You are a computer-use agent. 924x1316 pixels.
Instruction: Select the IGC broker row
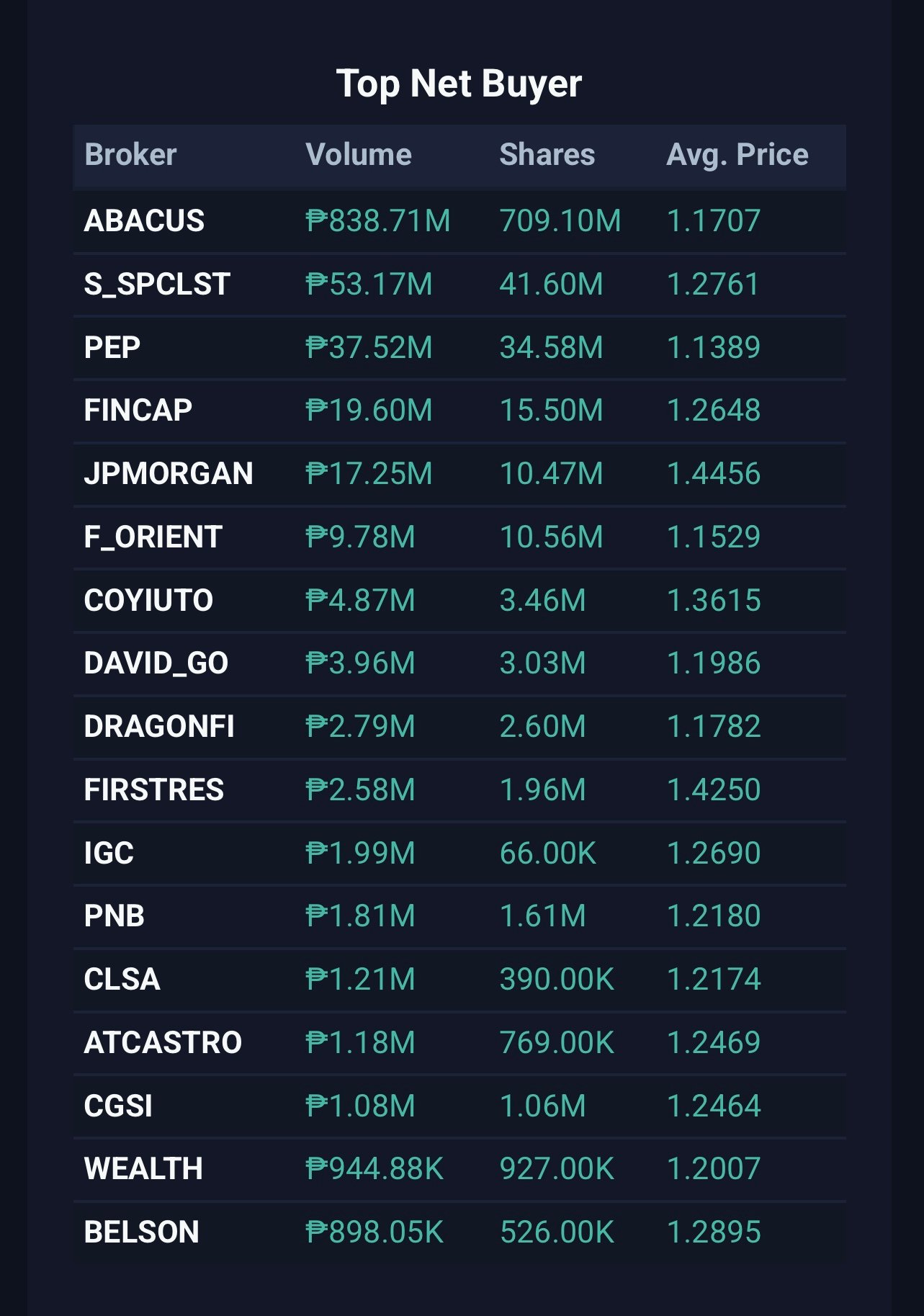coord(459,854)
